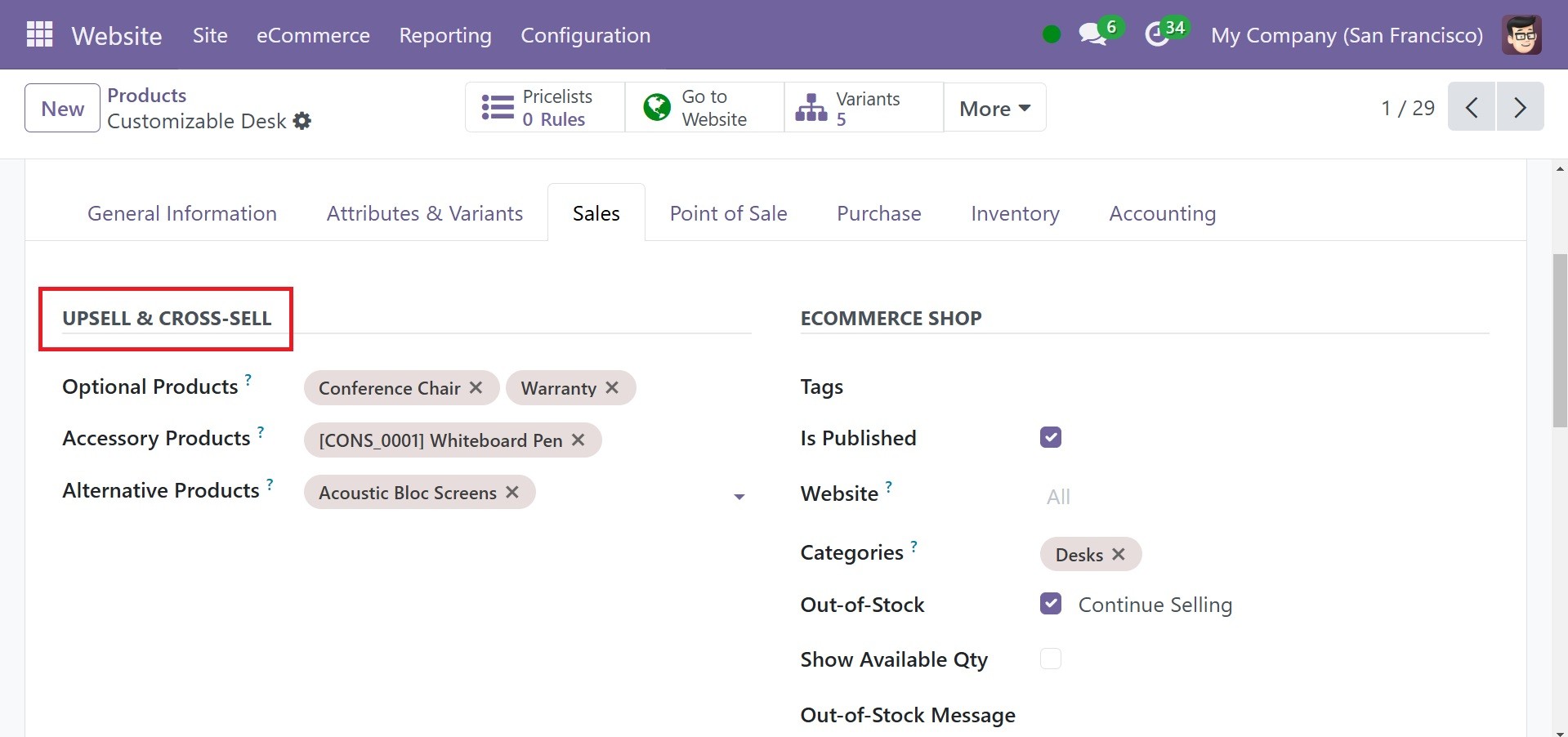Image resolution: width=1568 pixels, height=737 pixels.
Task: Click the Customizable Desk record title
Action: pyautogui.click(x=197, y=121)
